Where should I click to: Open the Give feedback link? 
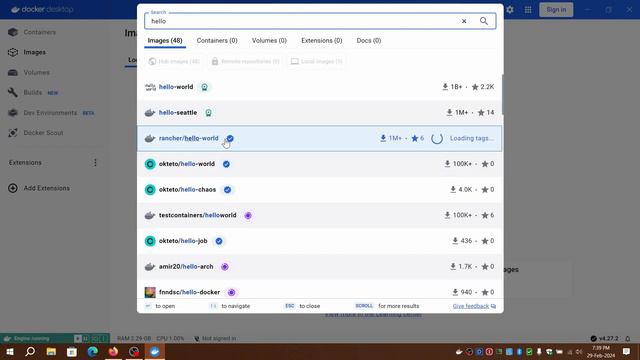coord(474,306)
